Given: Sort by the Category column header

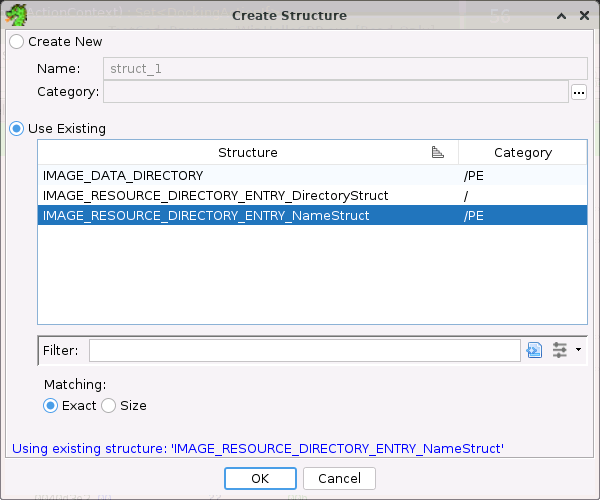Looking at the screenshot, I should click(522, 152).
